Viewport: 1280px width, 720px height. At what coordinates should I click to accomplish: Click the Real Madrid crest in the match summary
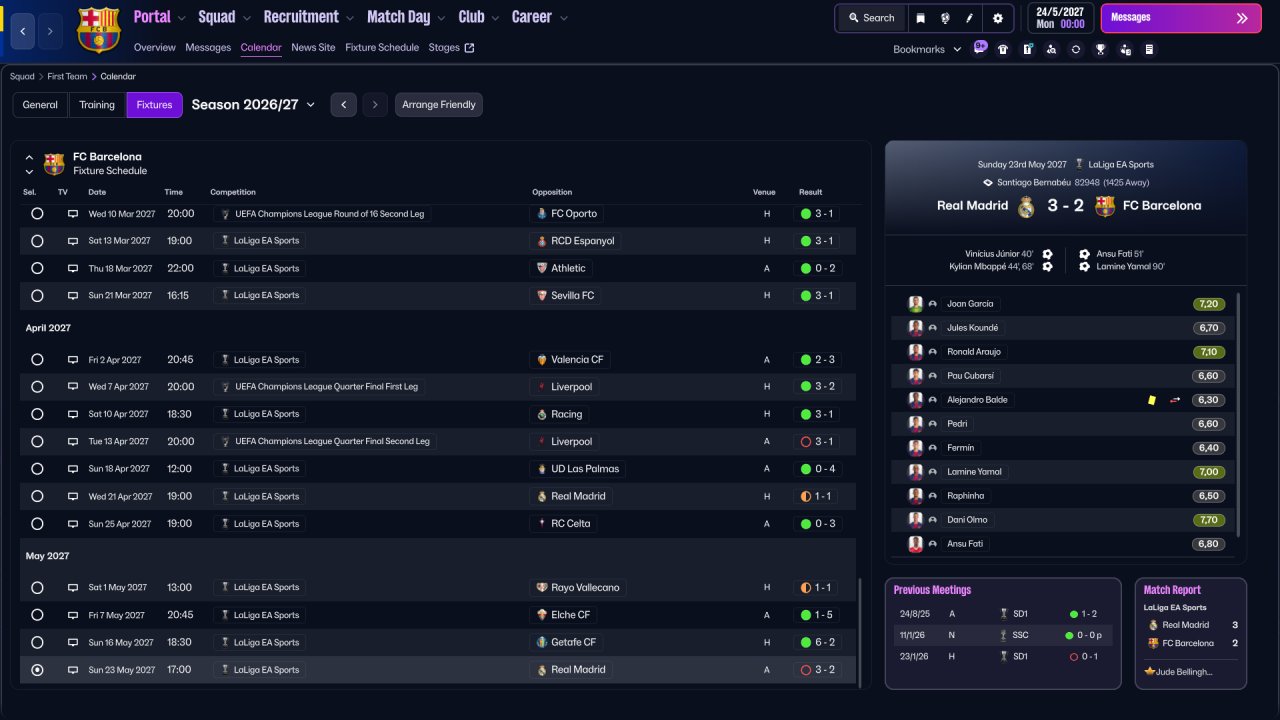(x=1026, y=206)
